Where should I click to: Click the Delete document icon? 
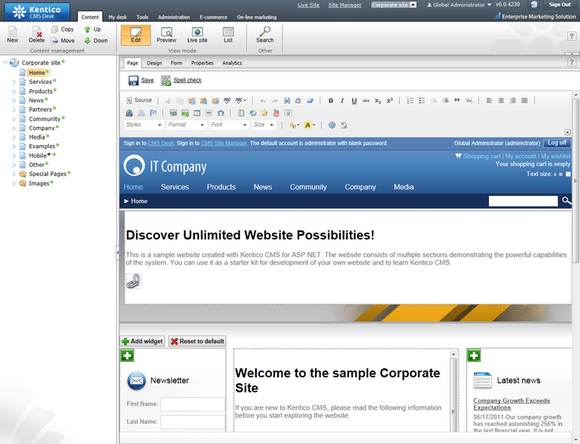37,32
